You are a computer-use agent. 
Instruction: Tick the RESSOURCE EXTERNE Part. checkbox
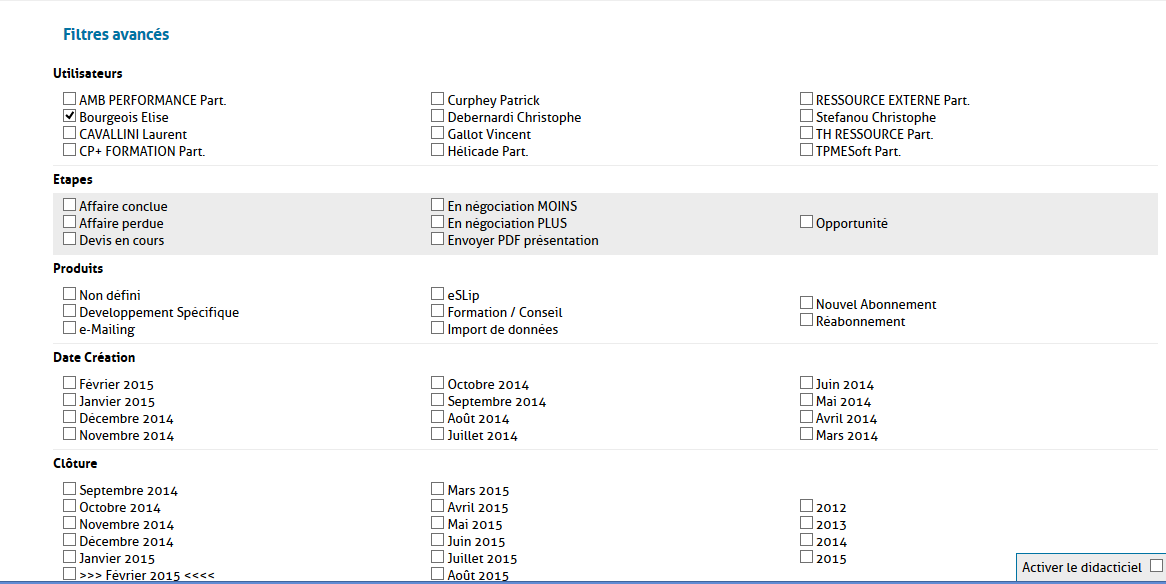point(806,99)
